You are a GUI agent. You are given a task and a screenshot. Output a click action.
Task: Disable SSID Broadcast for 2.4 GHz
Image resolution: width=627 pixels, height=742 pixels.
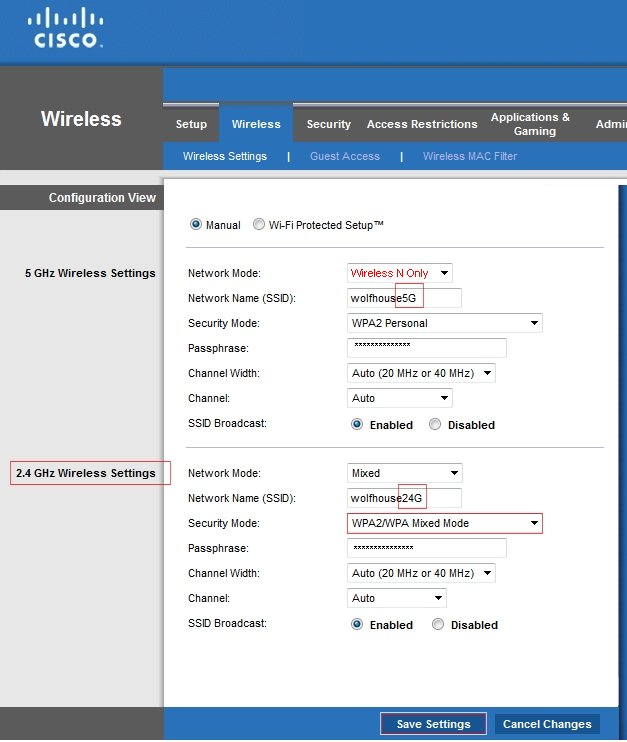(438, 625)
